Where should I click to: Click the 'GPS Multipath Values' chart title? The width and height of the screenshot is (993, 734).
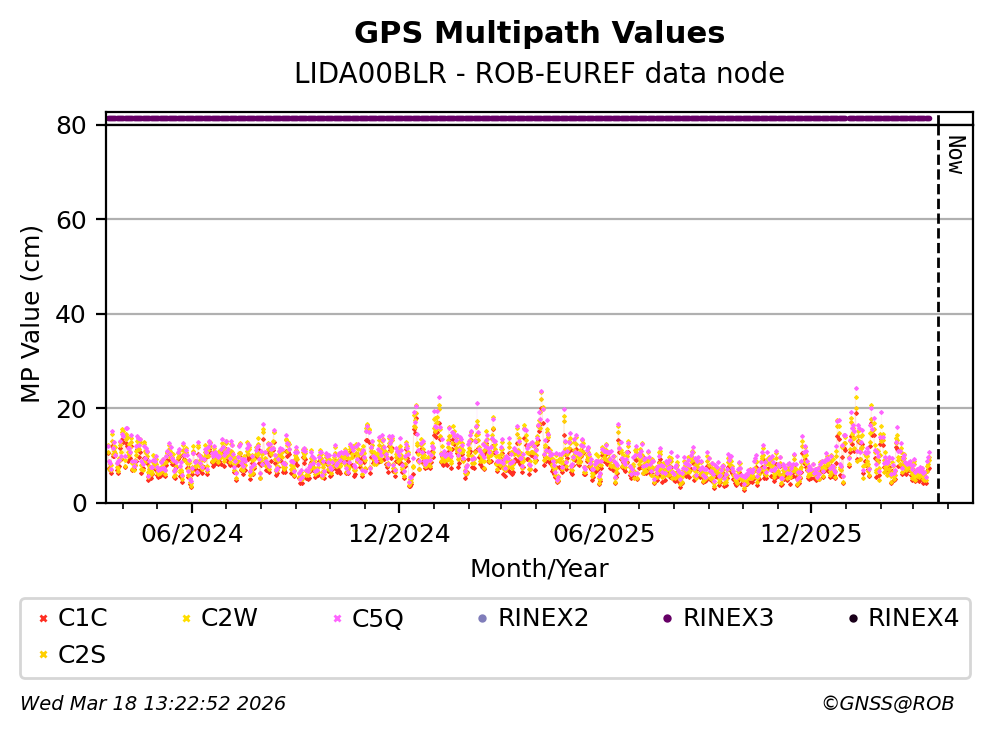(x=539, y=33)
